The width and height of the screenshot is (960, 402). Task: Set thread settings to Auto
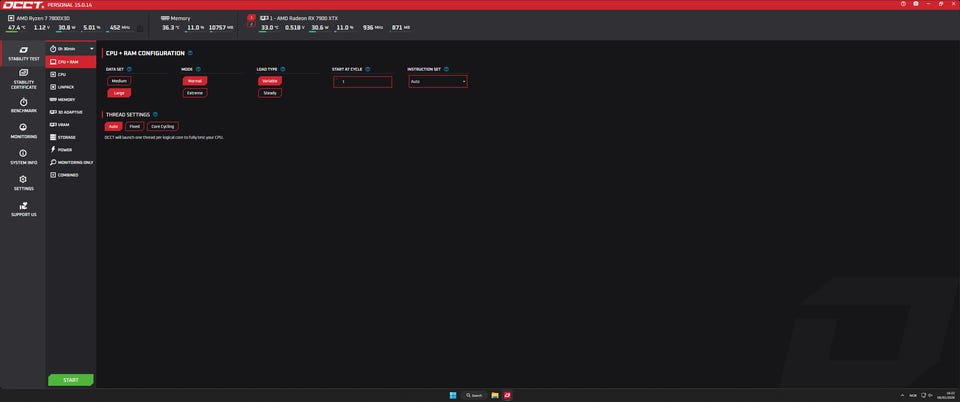tap(113, 127)
